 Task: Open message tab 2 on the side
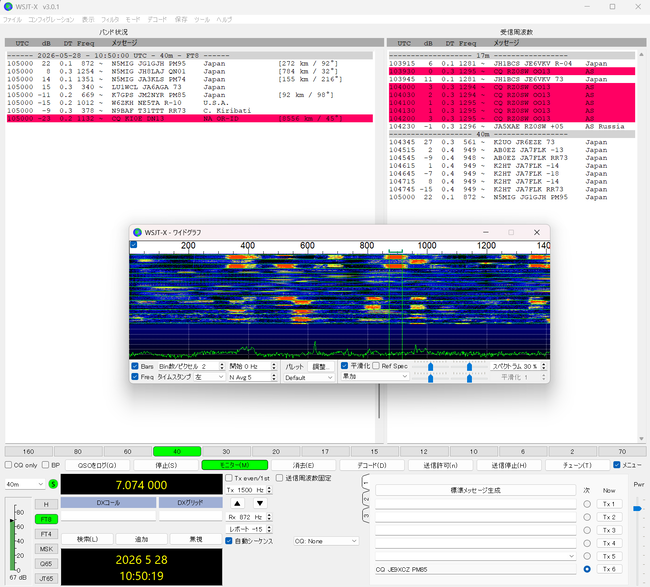366,500
